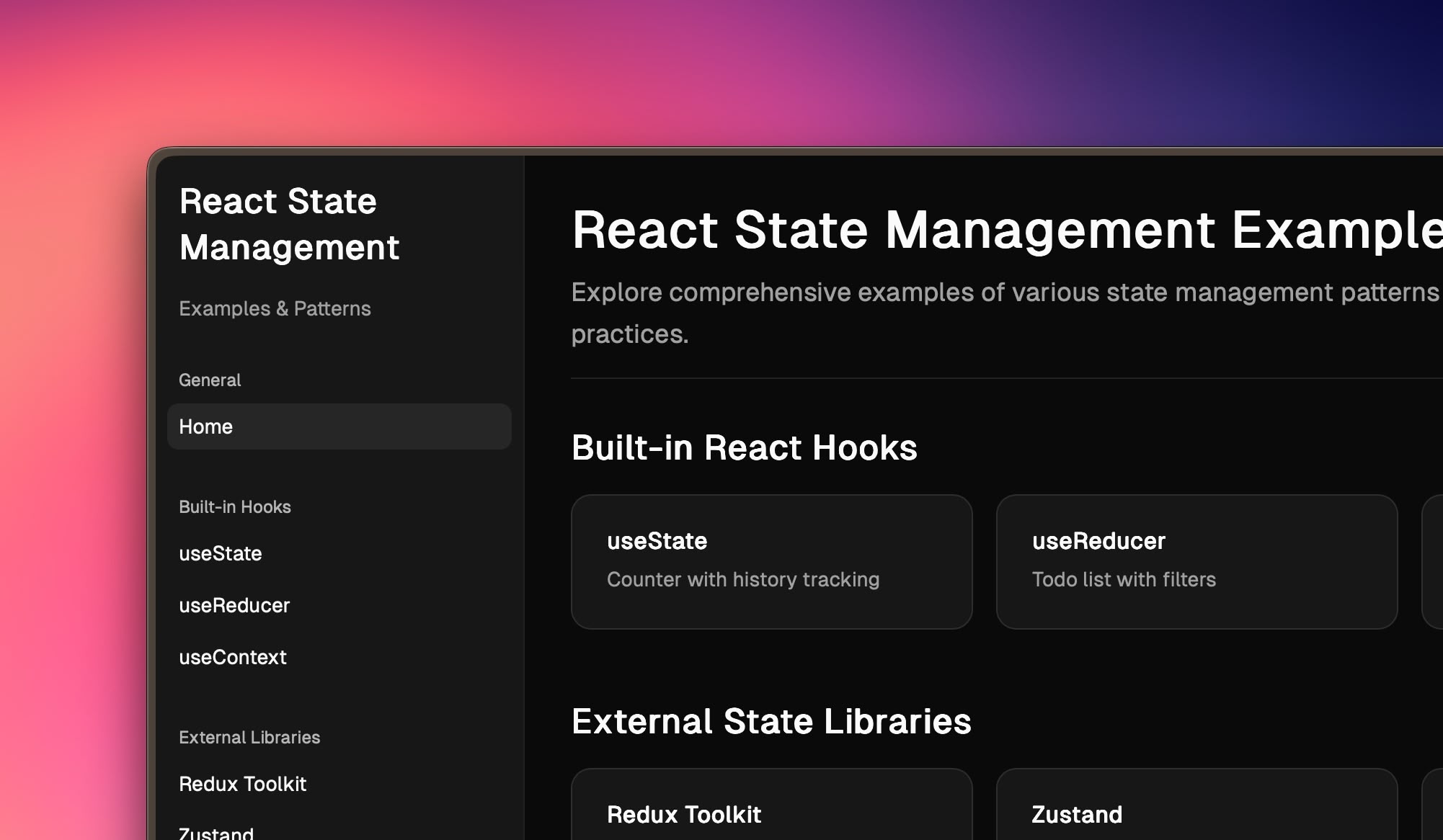Select the partially visible Zustand sidebar item

pos(216,833)
